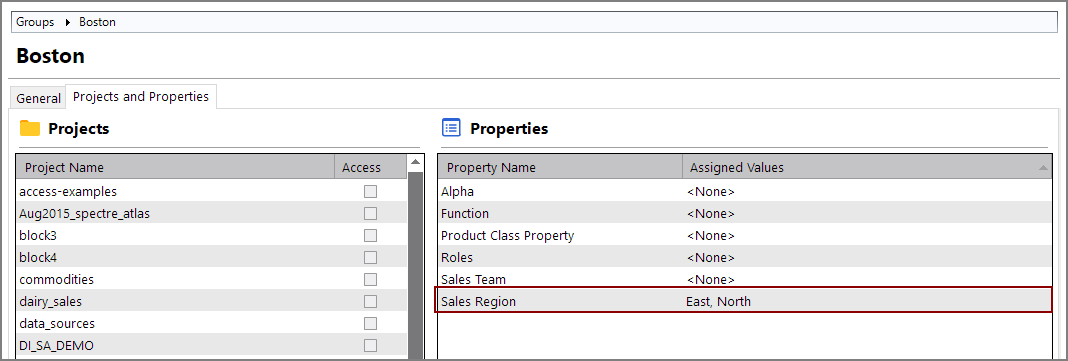This screenshot has width=1068, height=361.
Task: Click <None> value for Product Class Property
Action: coord(711,236)
